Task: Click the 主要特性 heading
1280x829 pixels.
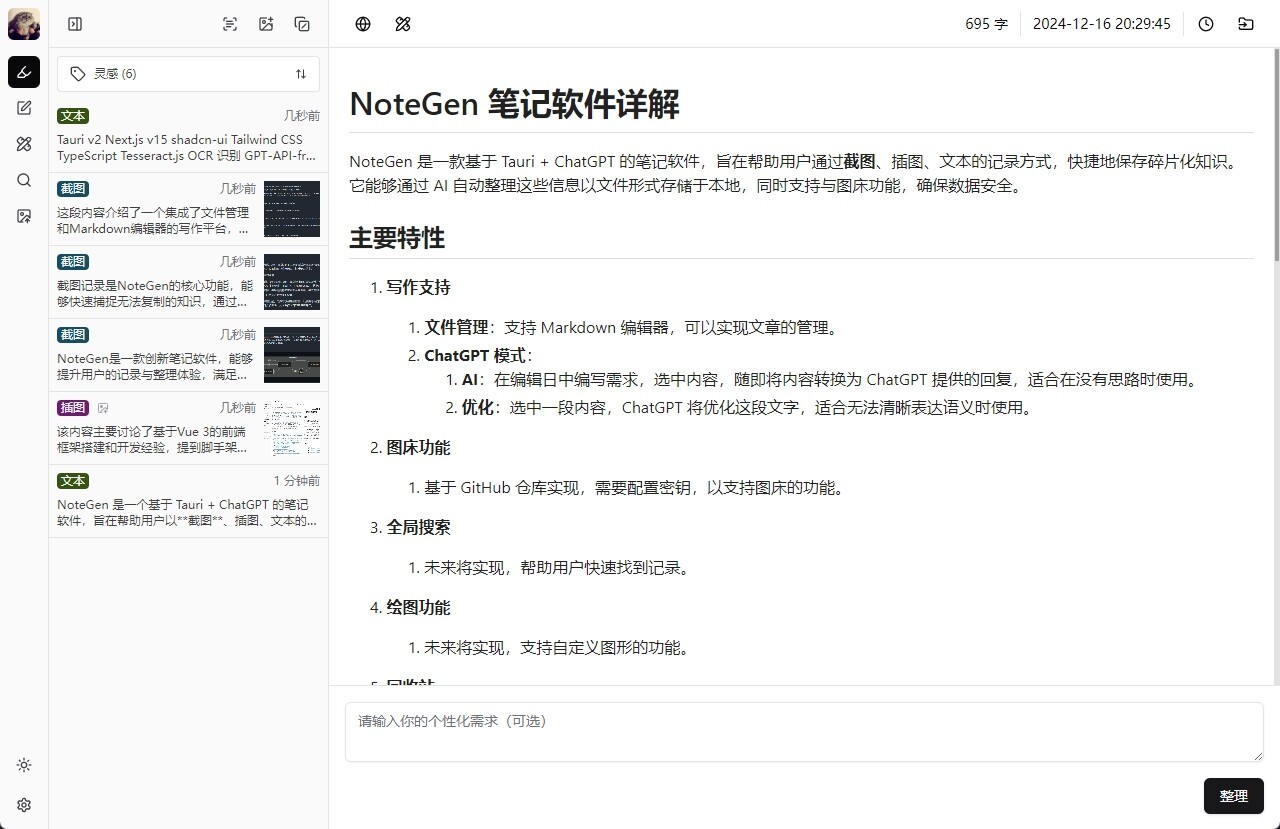Action: pyautogui.click(x=397, y=238)
